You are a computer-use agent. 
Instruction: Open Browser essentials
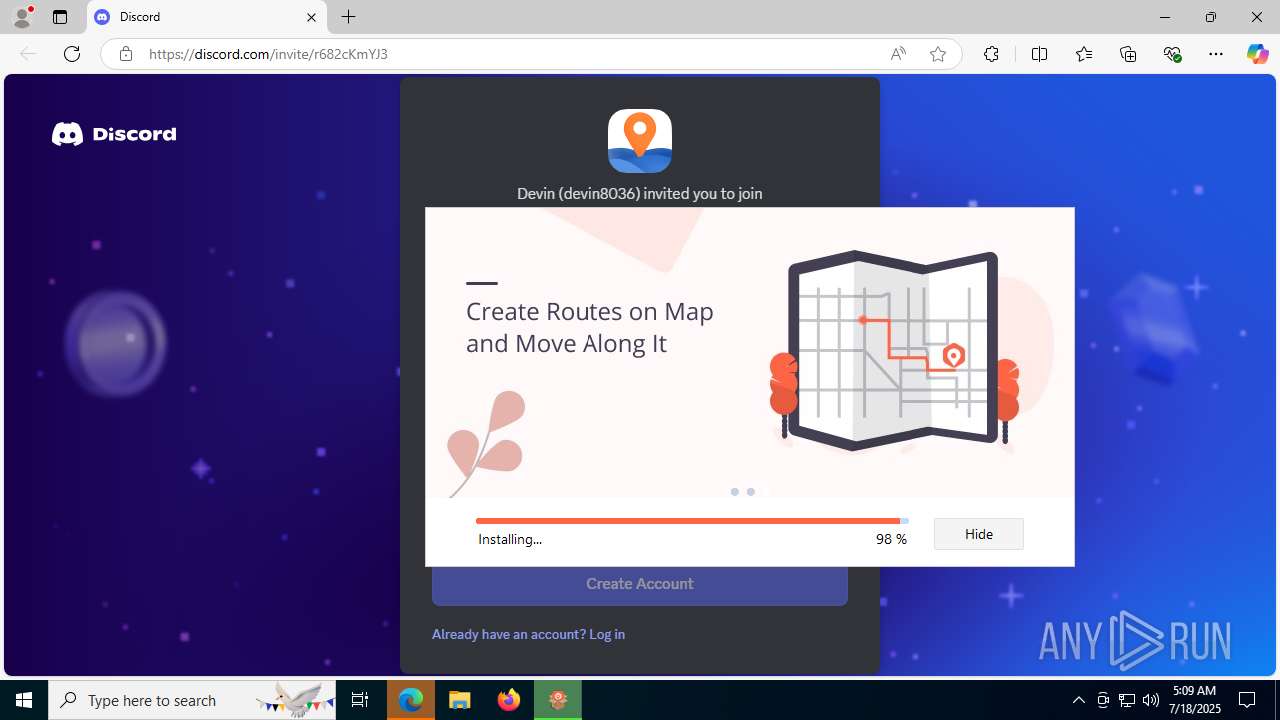coord(1172,54)
